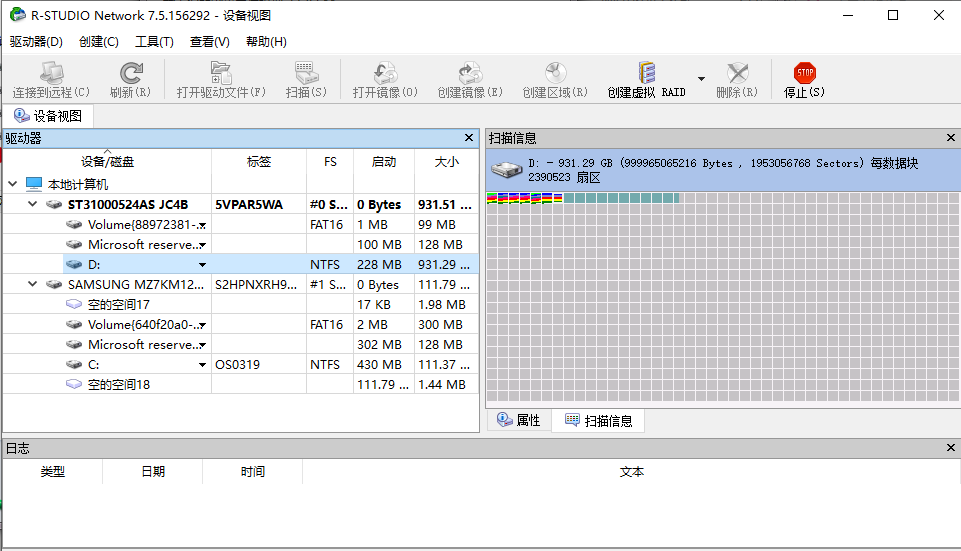The height and width of the screenshot is (551, 961).
Task: Sort by 设备/磁盘 column header
Action: (107, 162)
